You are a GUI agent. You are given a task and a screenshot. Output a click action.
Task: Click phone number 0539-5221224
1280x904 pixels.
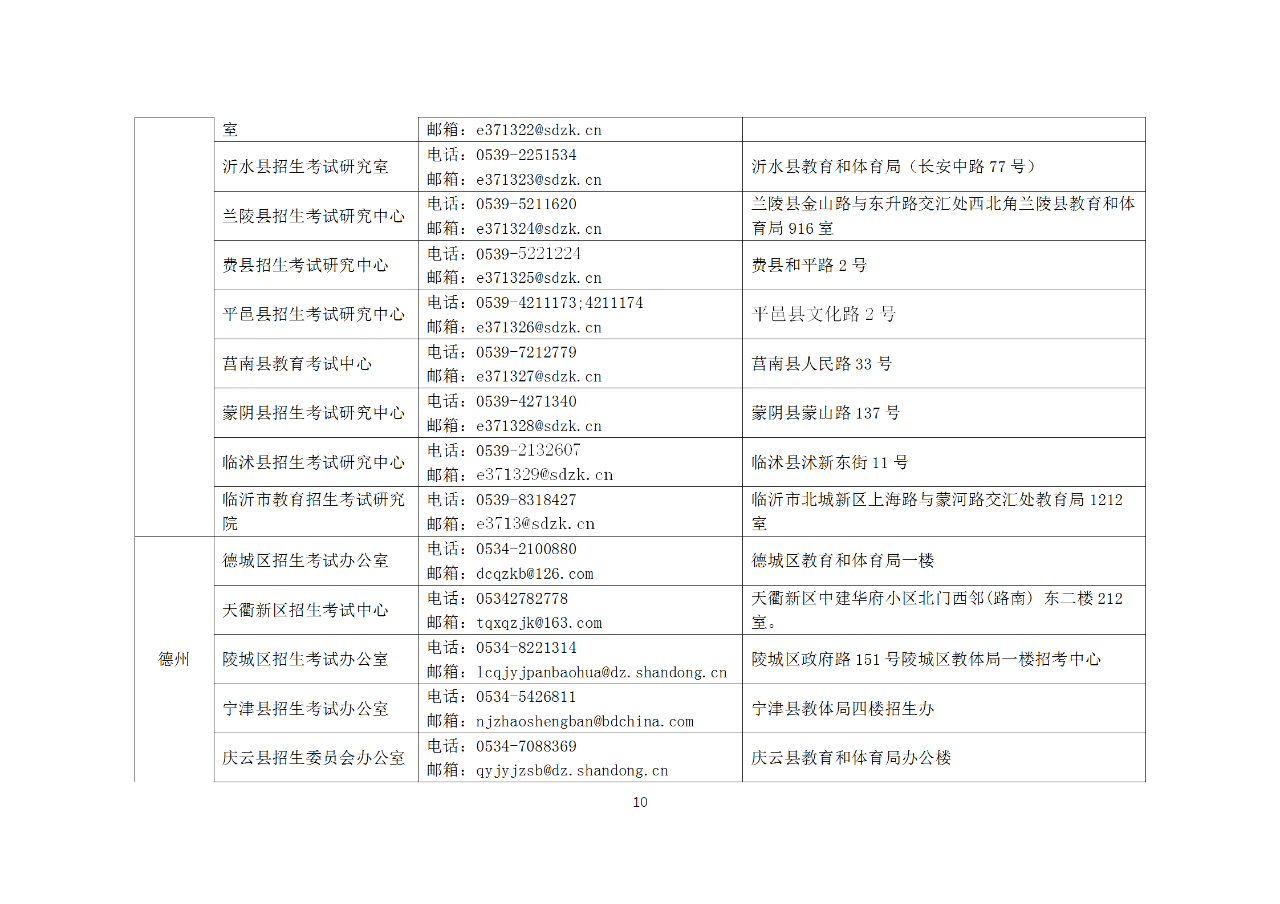[528, 253]
